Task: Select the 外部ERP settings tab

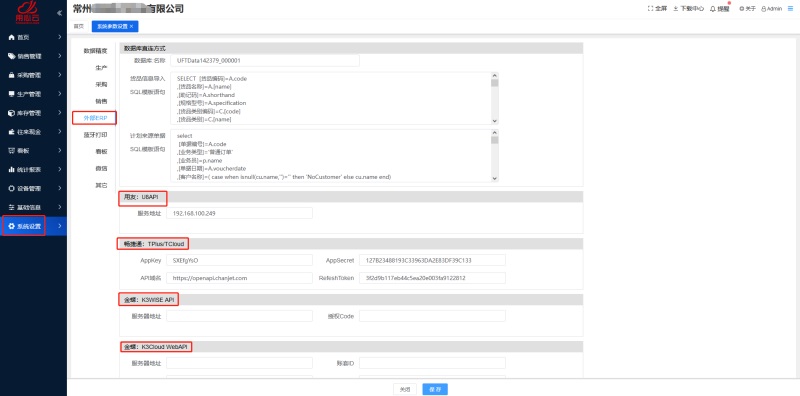Action: 95,118
